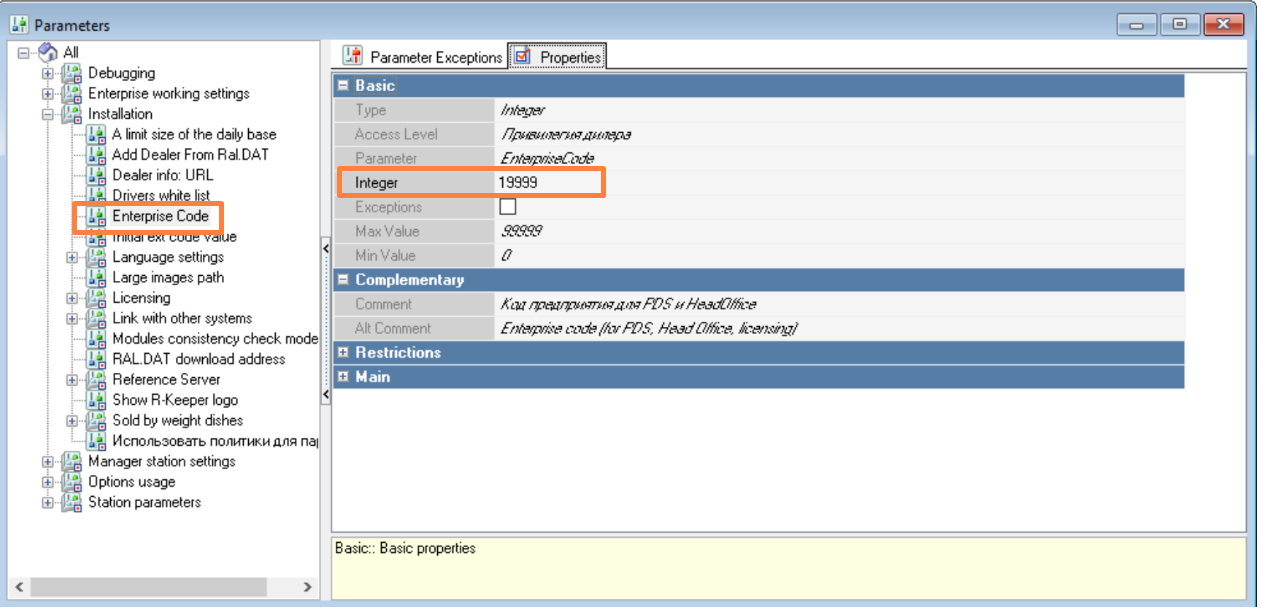Viewport: 1261px width, 615px height.
Task: Click the Licensing folder icon
Action: 96,298
